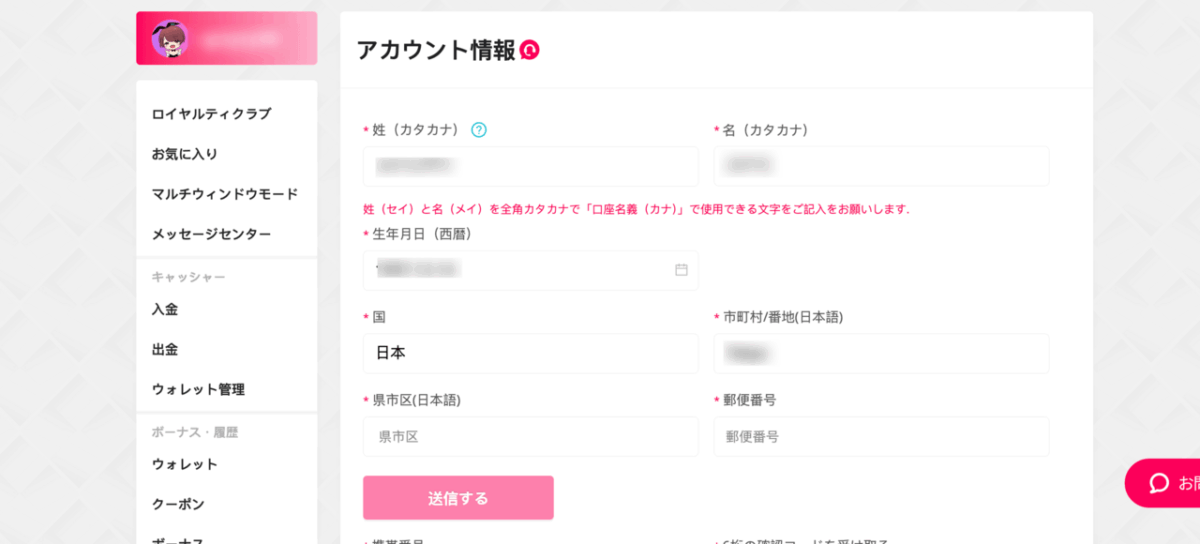Open the 生年月日（西暦） date picker field

pos(531,270)
